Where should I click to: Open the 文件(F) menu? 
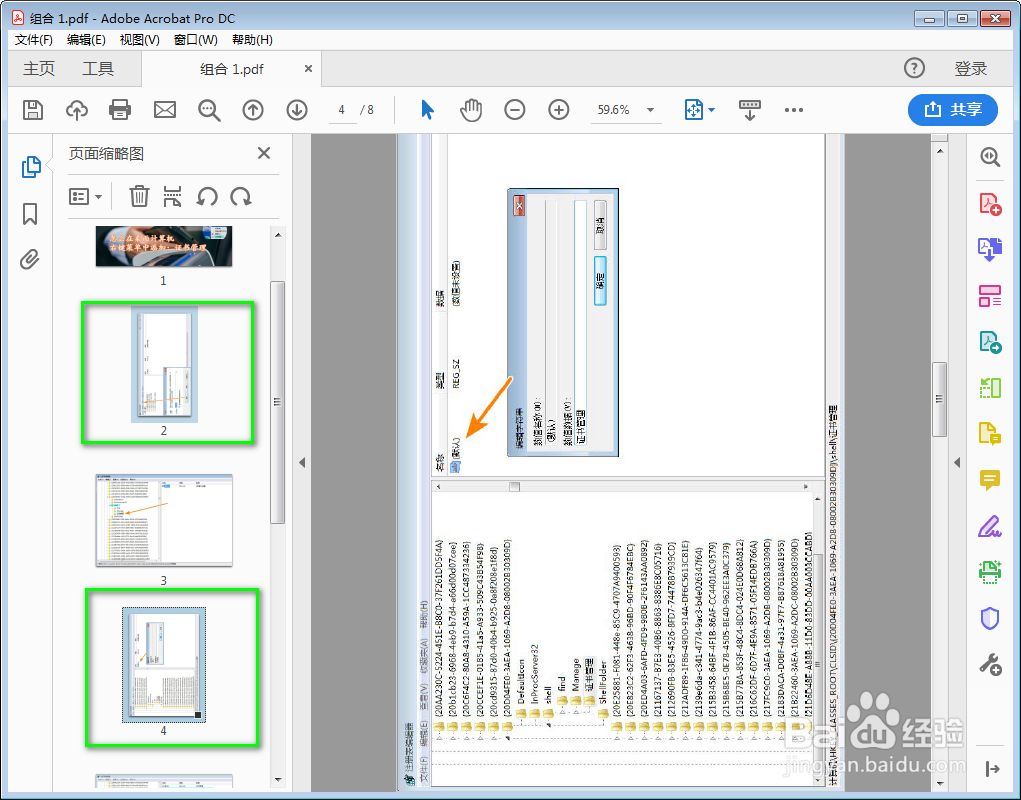(34, 40)
